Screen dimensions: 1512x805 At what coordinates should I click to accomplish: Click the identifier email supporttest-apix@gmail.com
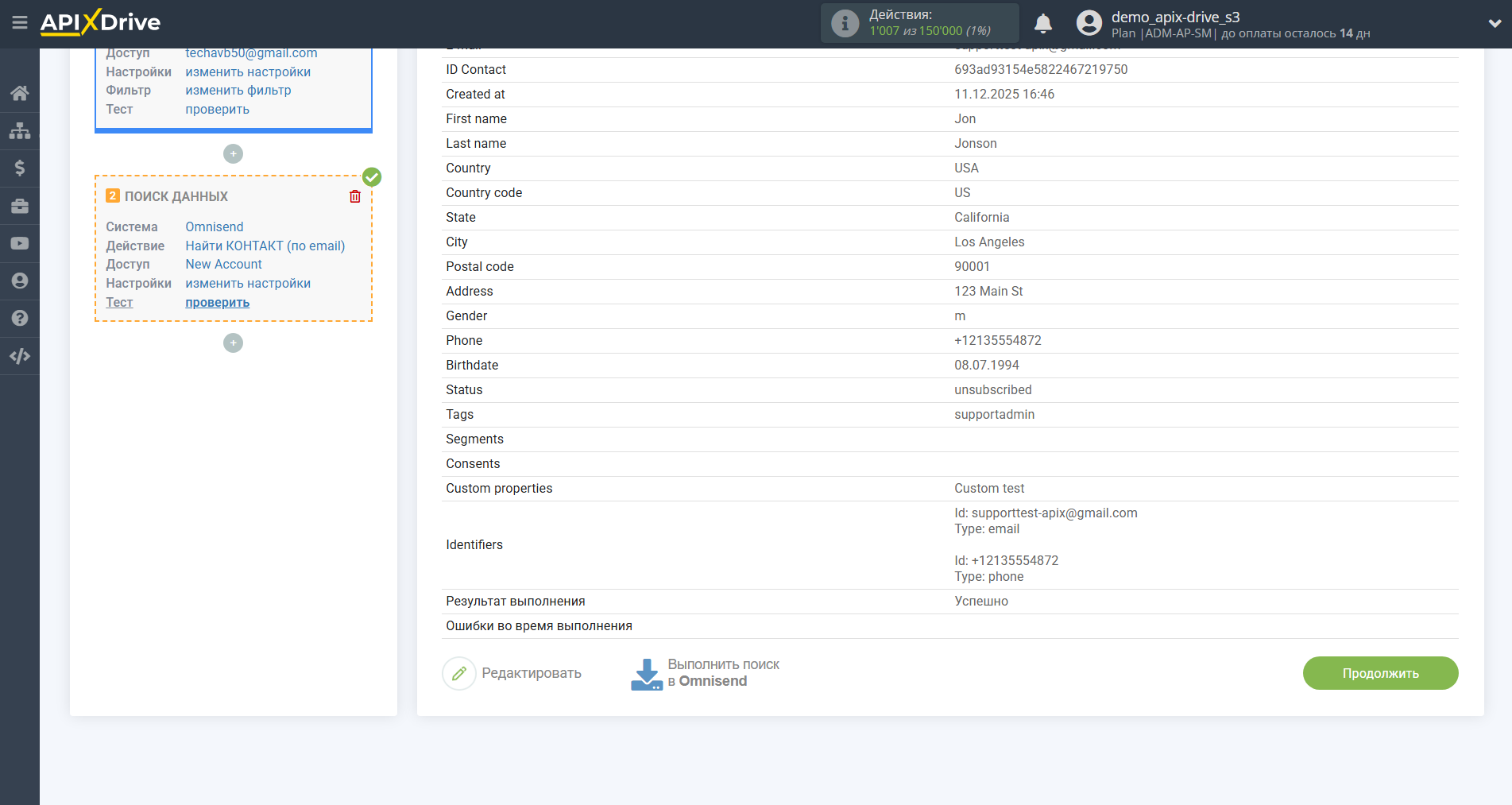click(1054, 513)
